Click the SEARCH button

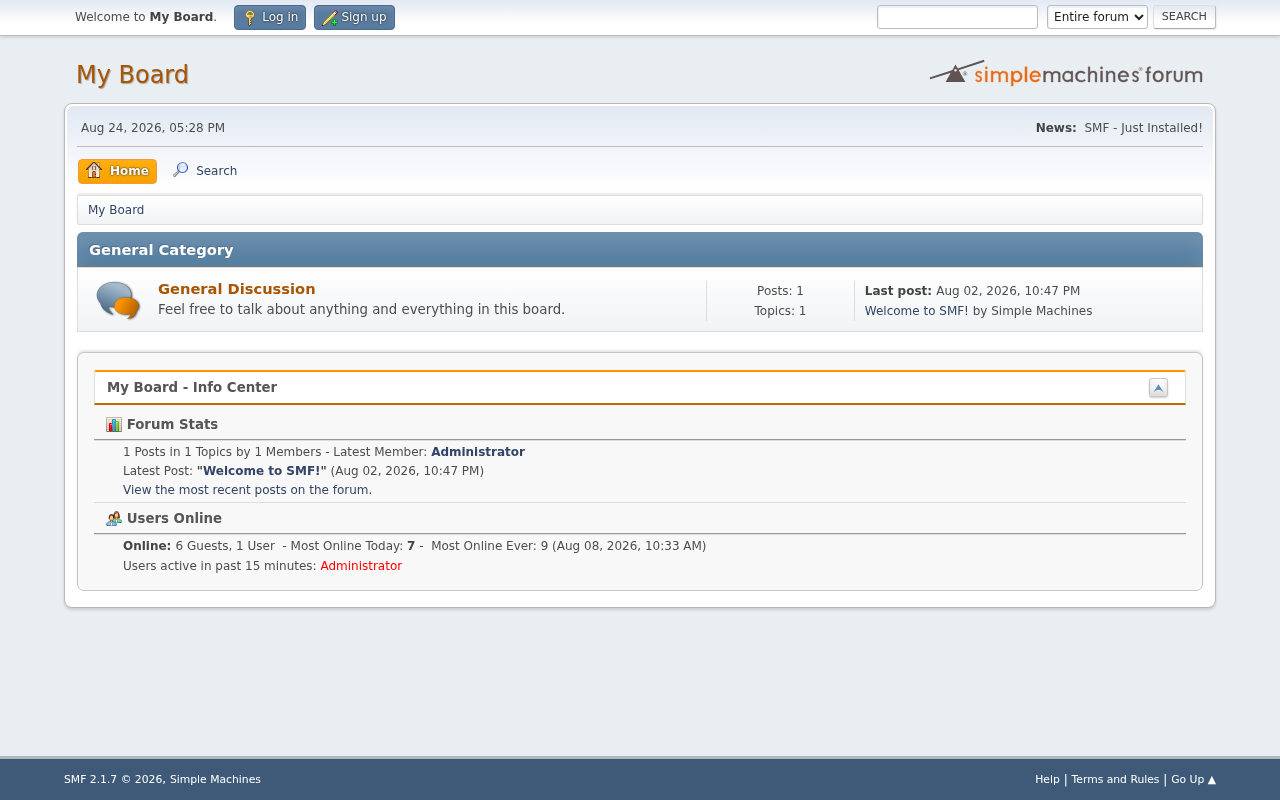1184,17
